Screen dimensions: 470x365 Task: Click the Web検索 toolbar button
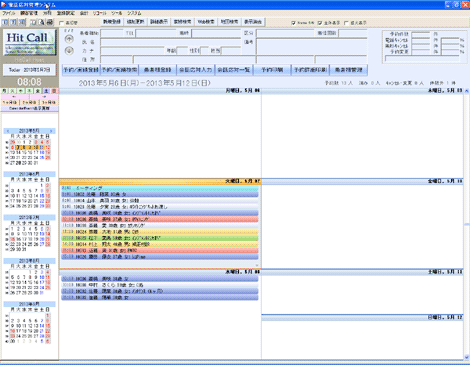point(206,22)
